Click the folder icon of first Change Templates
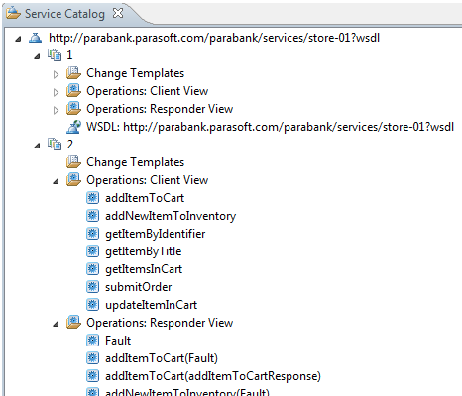This screenshot has height=396, width=462. click(x=73, y=73)
